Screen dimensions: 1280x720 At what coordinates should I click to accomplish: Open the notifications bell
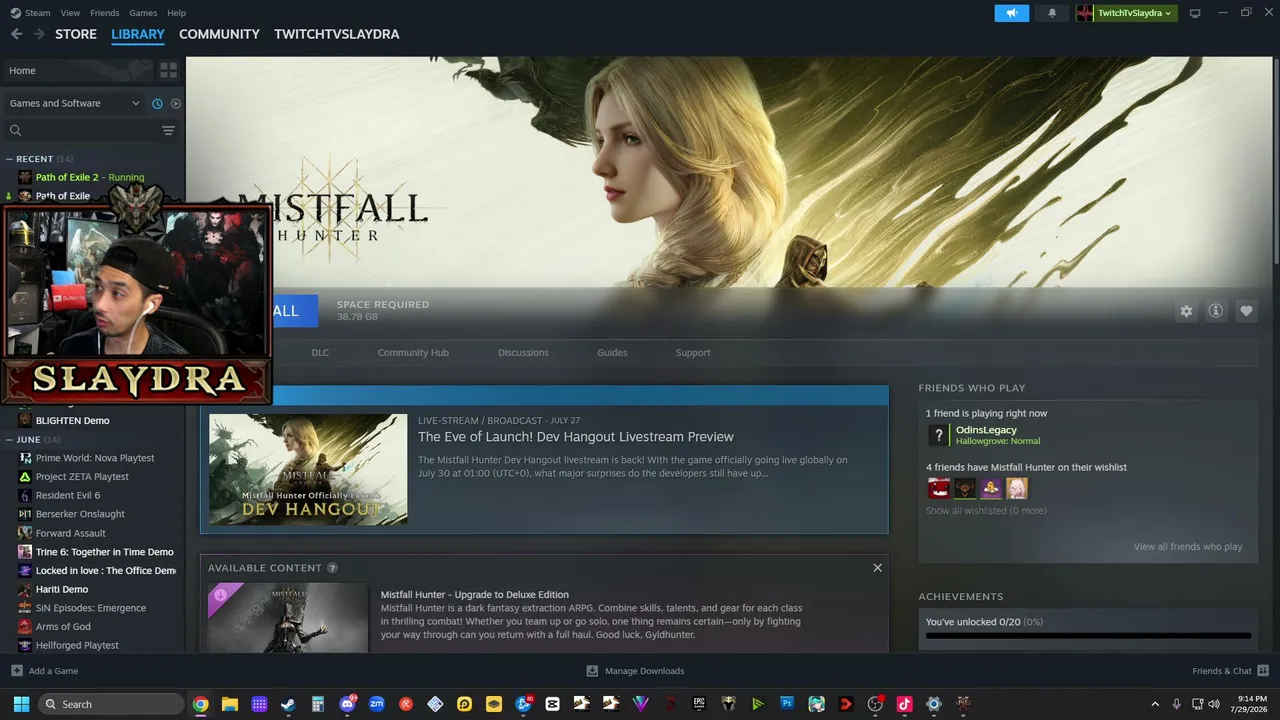click(1052, 13)
